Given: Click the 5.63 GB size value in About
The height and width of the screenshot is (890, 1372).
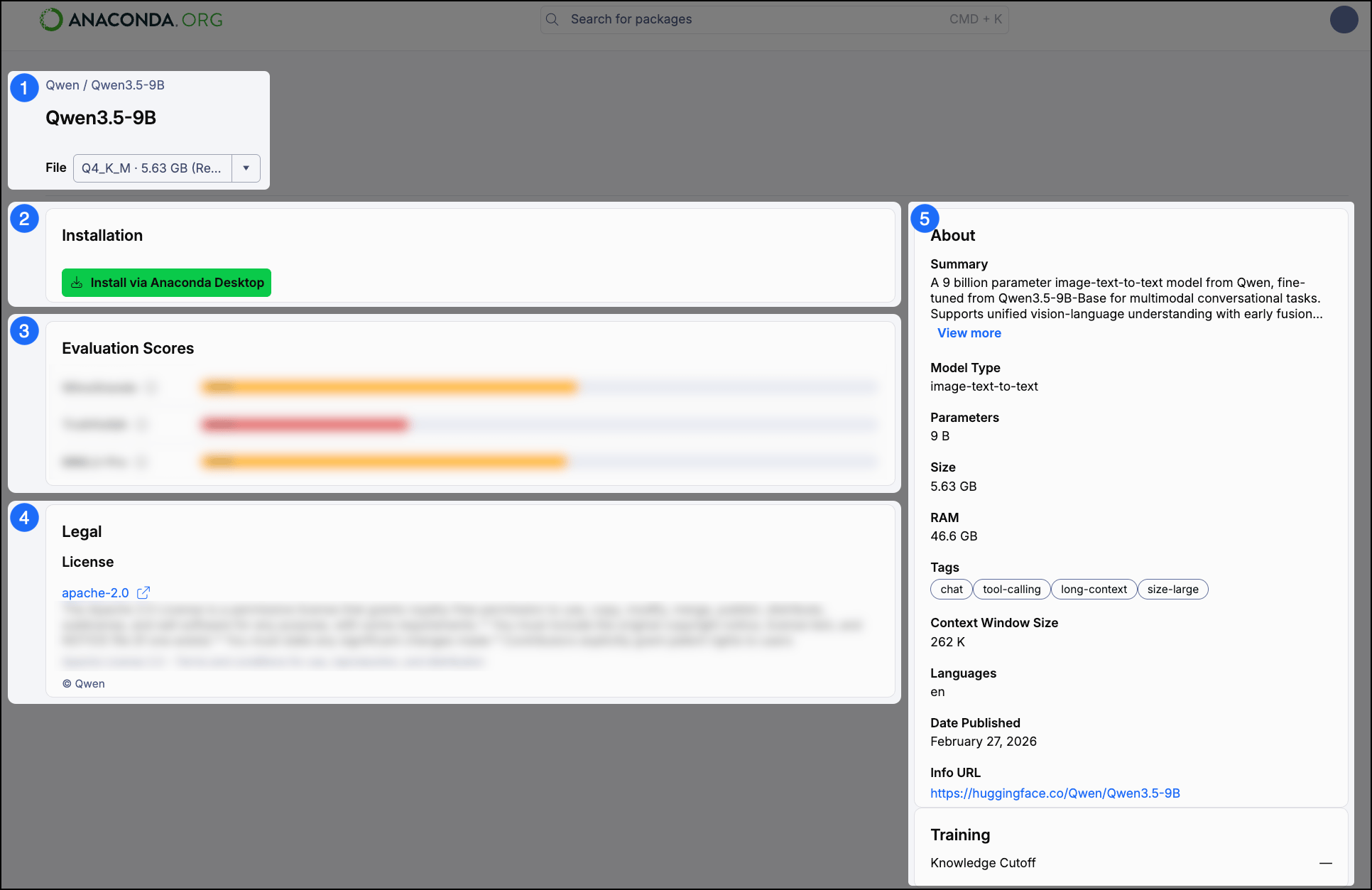Looking at the screenshot, I should coord(954,487).
